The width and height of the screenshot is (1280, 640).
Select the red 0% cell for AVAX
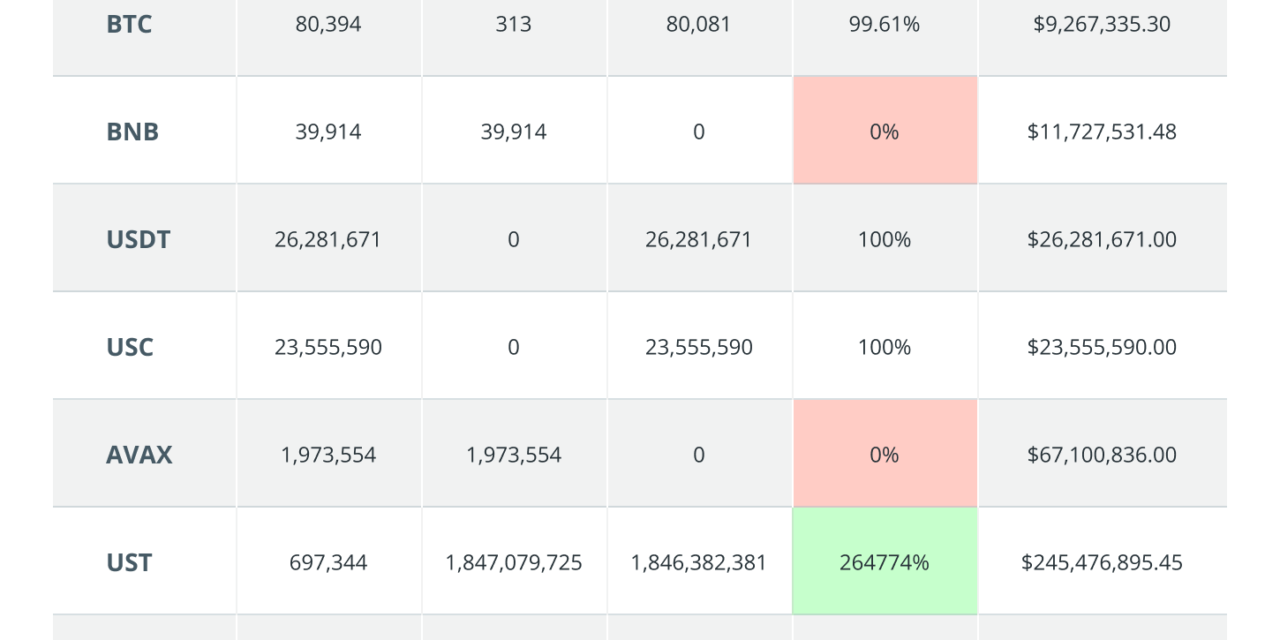(885, 454)
